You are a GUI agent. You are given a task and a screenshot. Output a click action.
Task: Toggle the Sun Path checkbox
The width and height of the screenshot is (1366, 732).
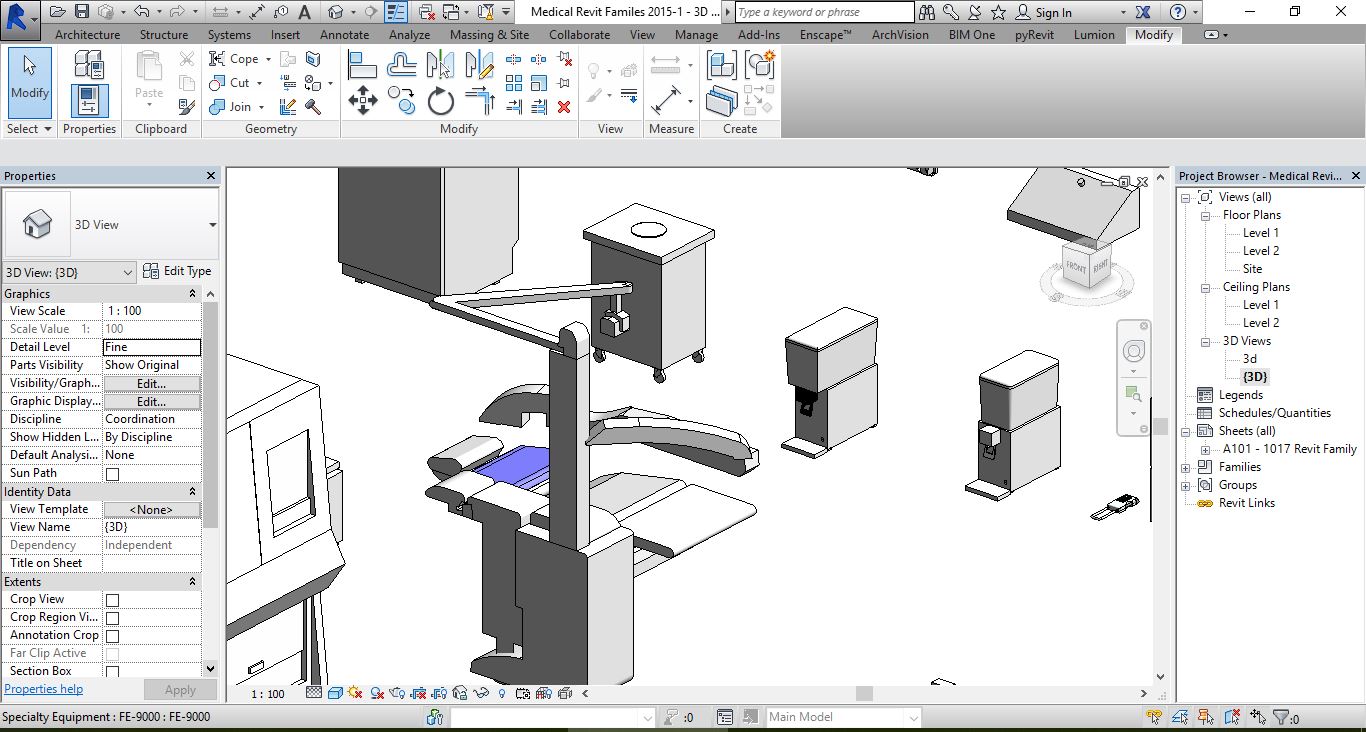point(112,474)
